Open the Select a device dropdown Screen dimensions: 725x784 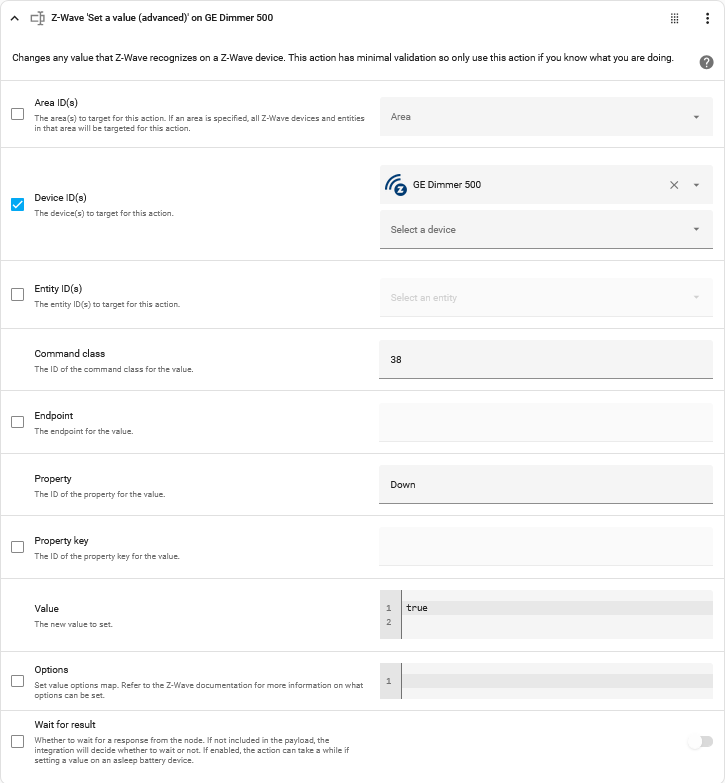pos(546,230)
